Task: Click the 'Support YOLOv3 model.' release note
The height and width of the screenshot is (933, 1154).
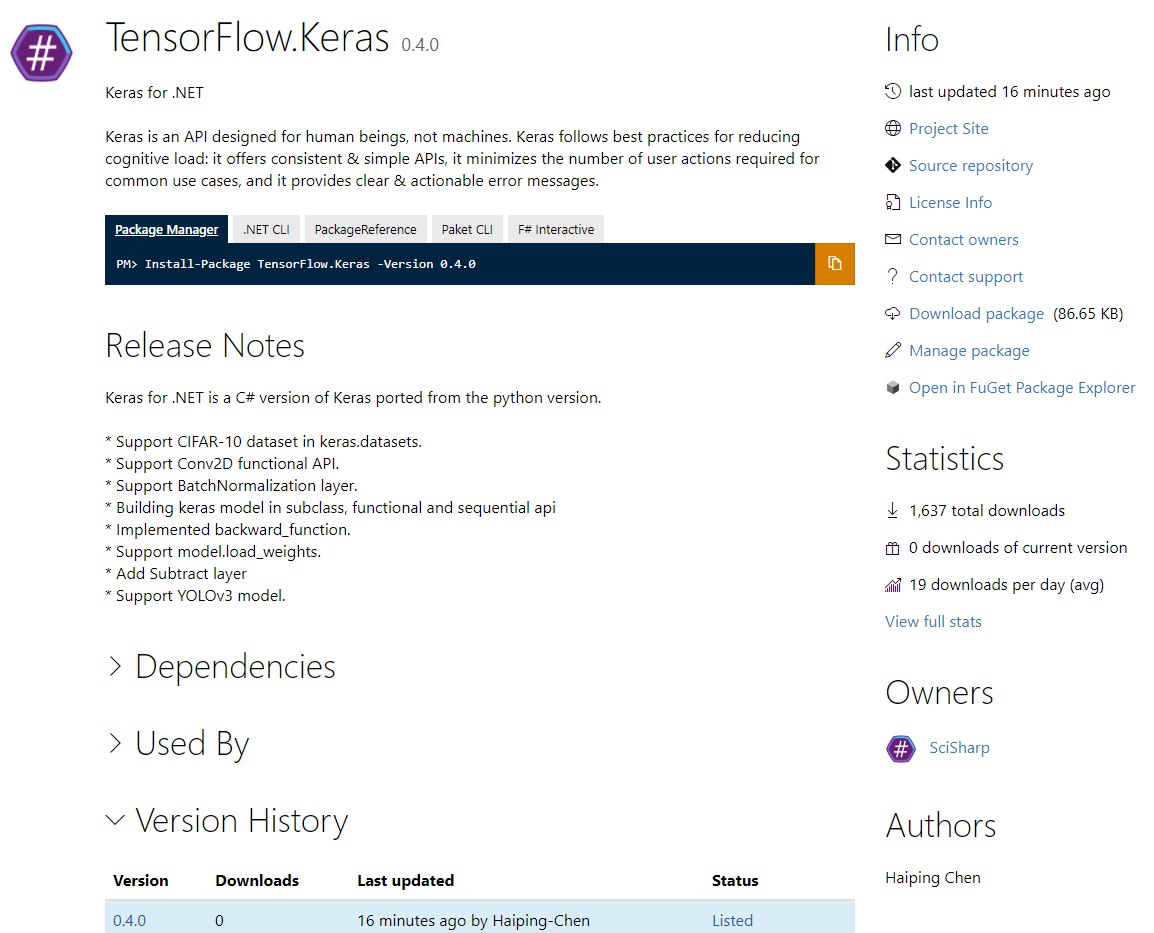Action: pos(195,595)
